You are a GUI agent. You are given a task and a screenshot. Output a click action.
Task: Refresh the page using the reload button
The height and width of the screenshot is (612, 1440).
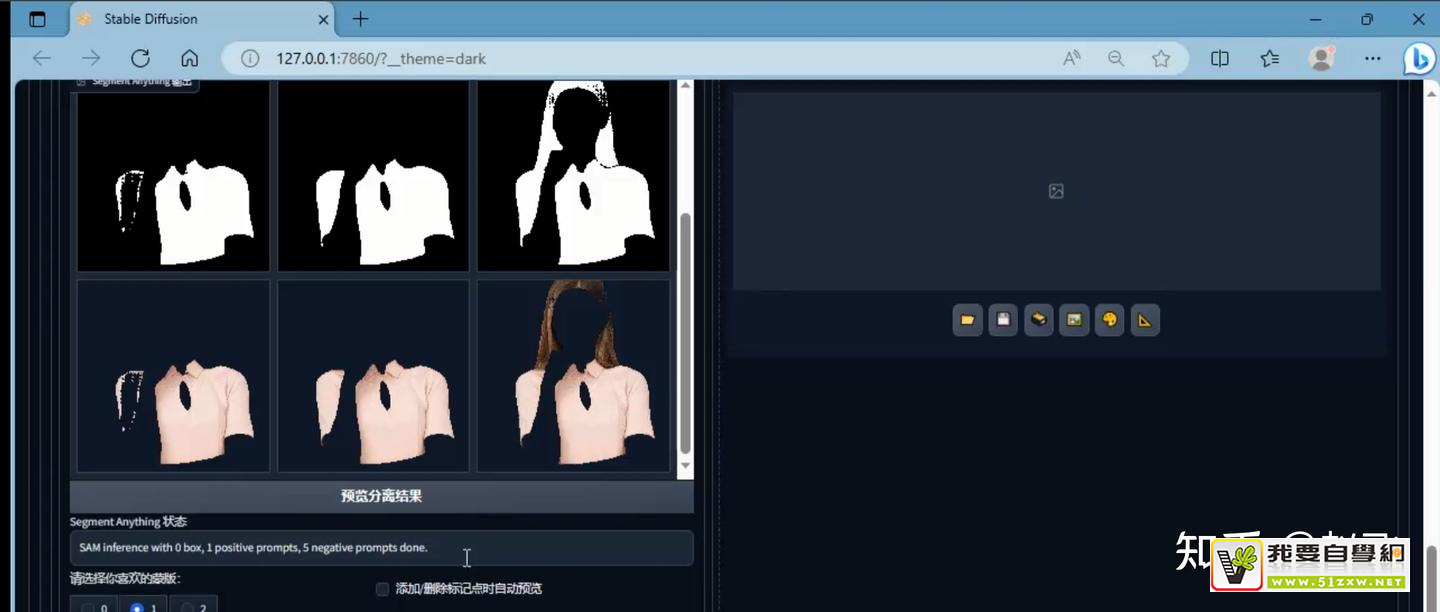point(140,59)
